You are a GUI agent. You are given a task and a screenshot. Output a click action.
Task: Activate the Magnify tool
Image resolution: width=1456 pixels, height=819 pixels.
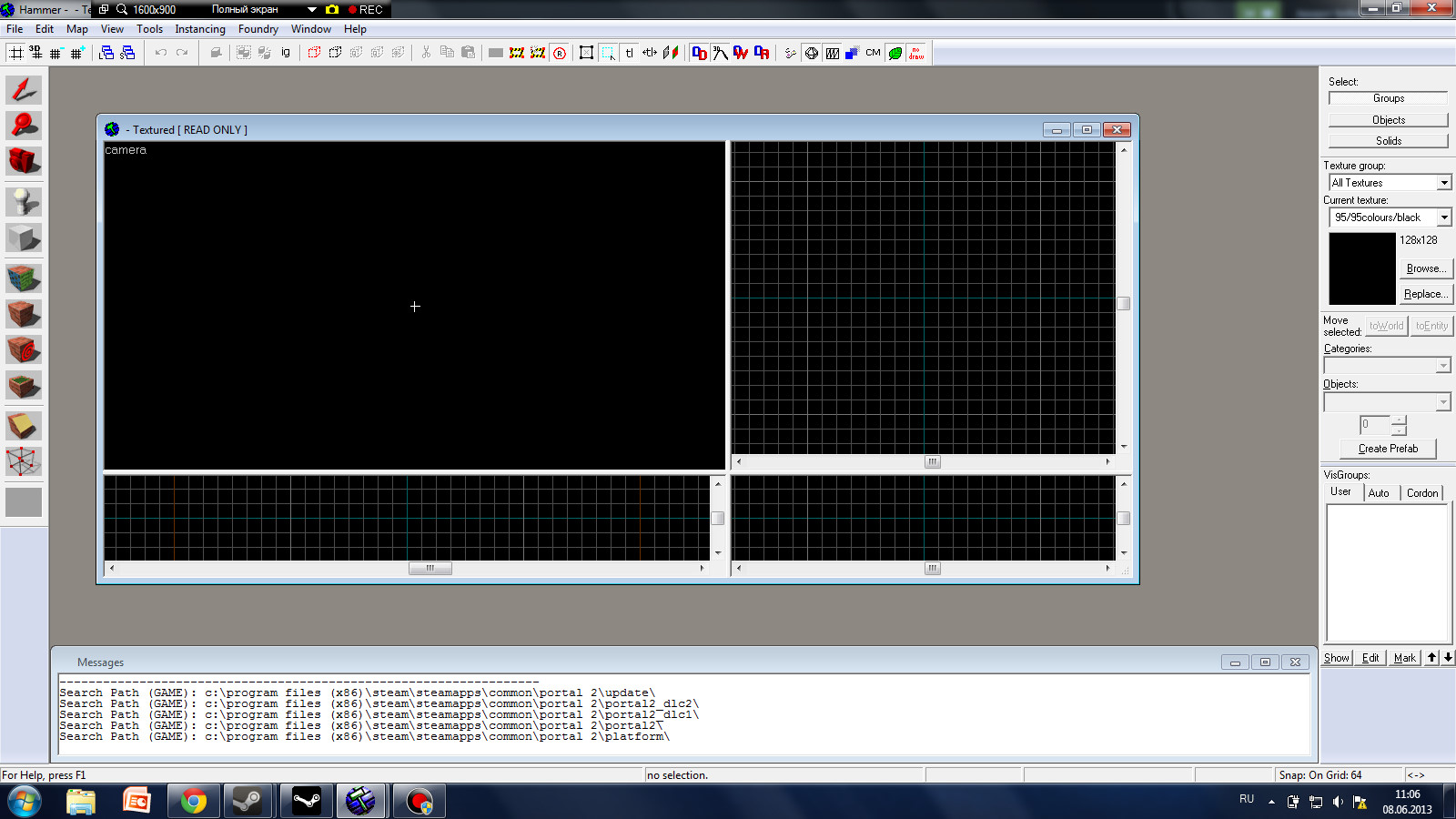(x=24, y=125)
